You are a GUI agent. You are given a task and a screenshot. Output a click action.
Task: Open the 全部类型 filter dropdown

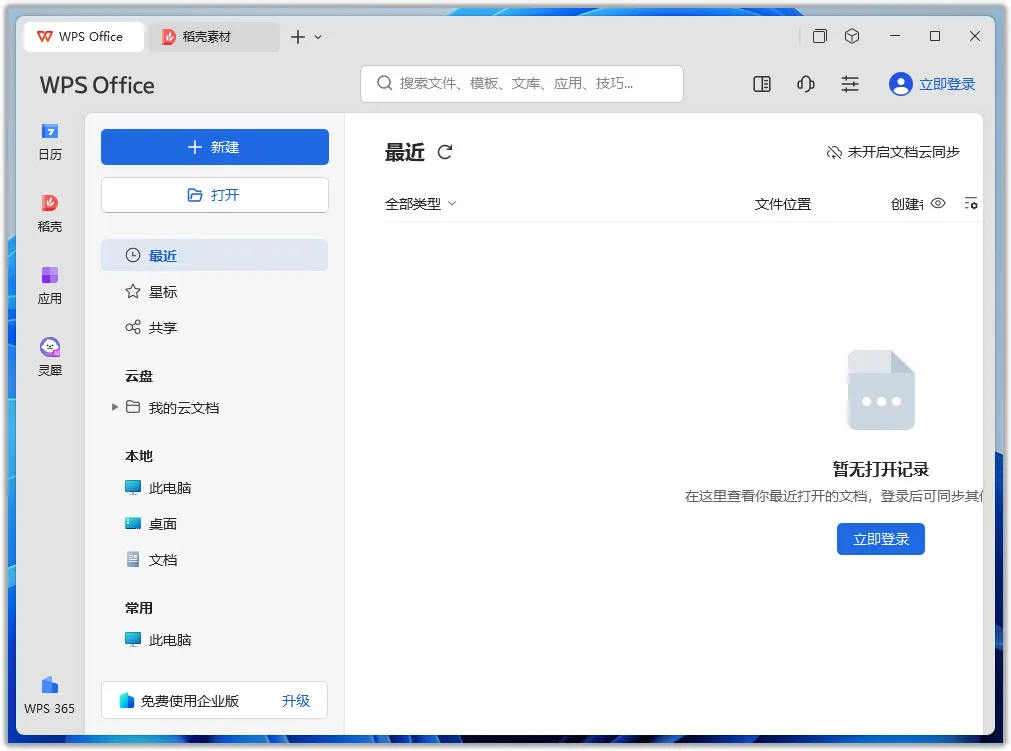click(x=420, y=204)
